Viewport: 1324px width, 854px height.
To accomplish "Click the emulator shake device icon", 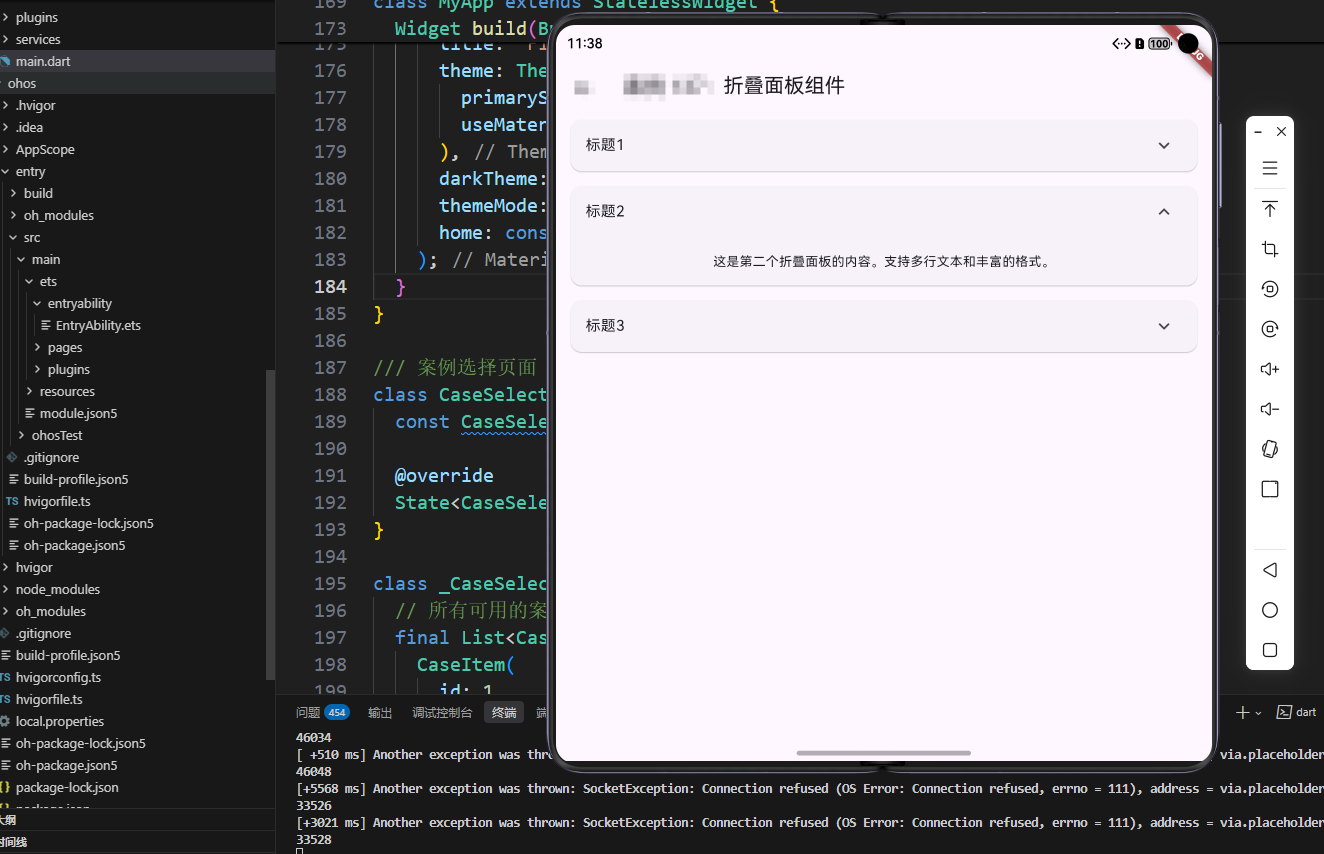I will coord(1270,449).
